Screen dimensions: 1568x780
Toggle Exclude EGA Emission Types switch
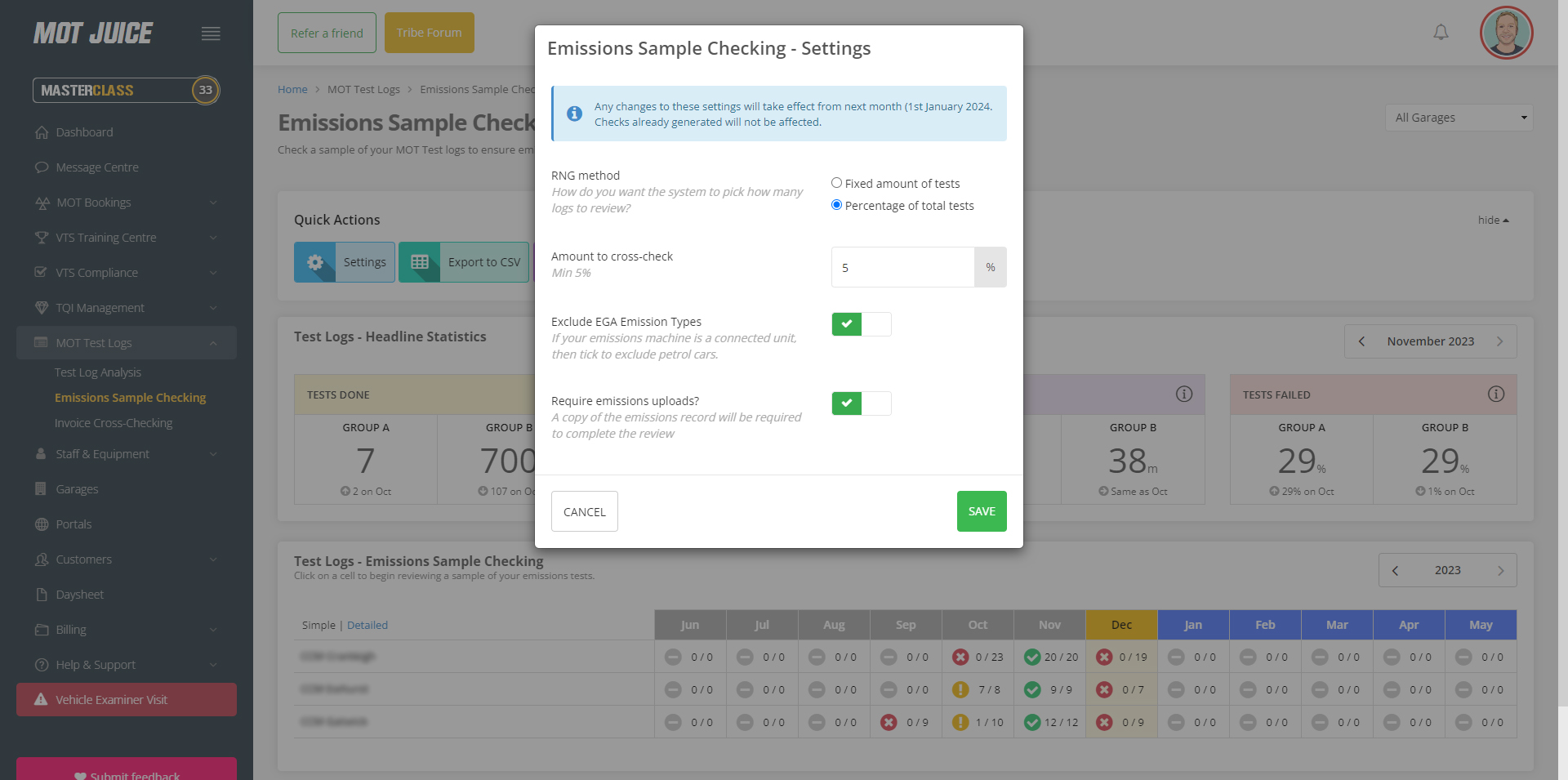coord(862,324)
